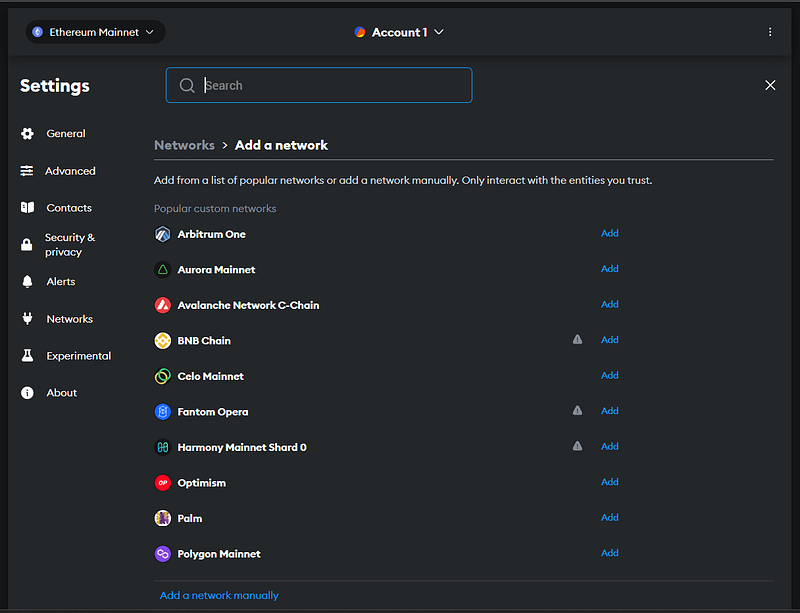Open the three-dot options menu icon
The width and height of the screenshot is (800, 613).
(770, 32)
